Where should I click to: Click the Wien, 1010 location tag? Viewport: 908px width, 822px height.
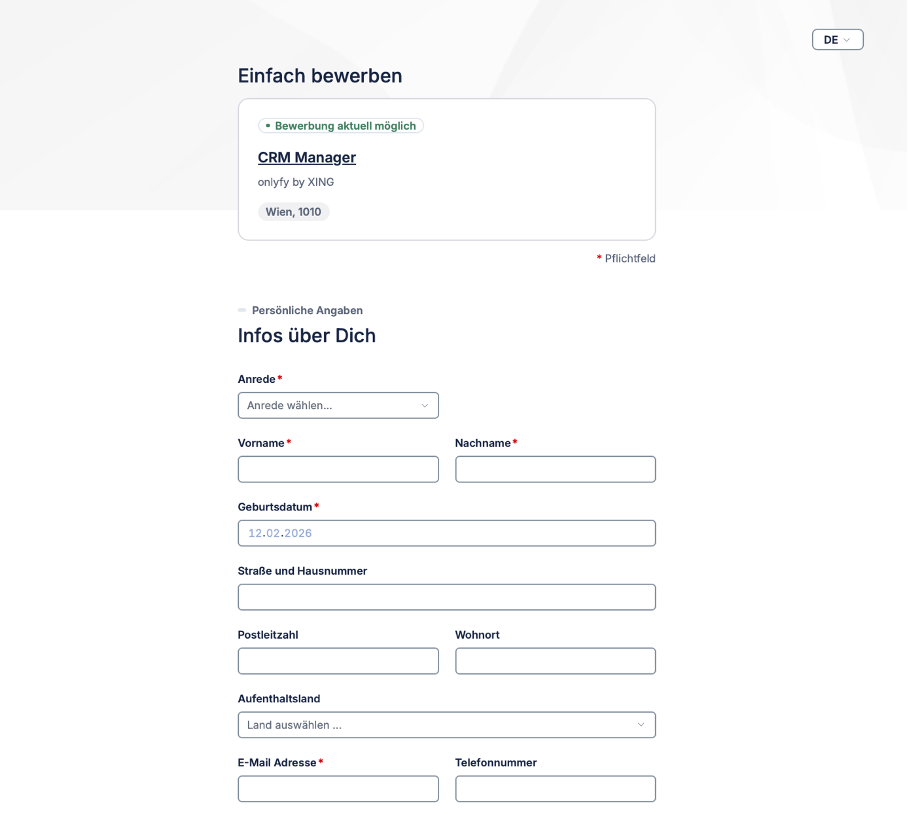293,212
